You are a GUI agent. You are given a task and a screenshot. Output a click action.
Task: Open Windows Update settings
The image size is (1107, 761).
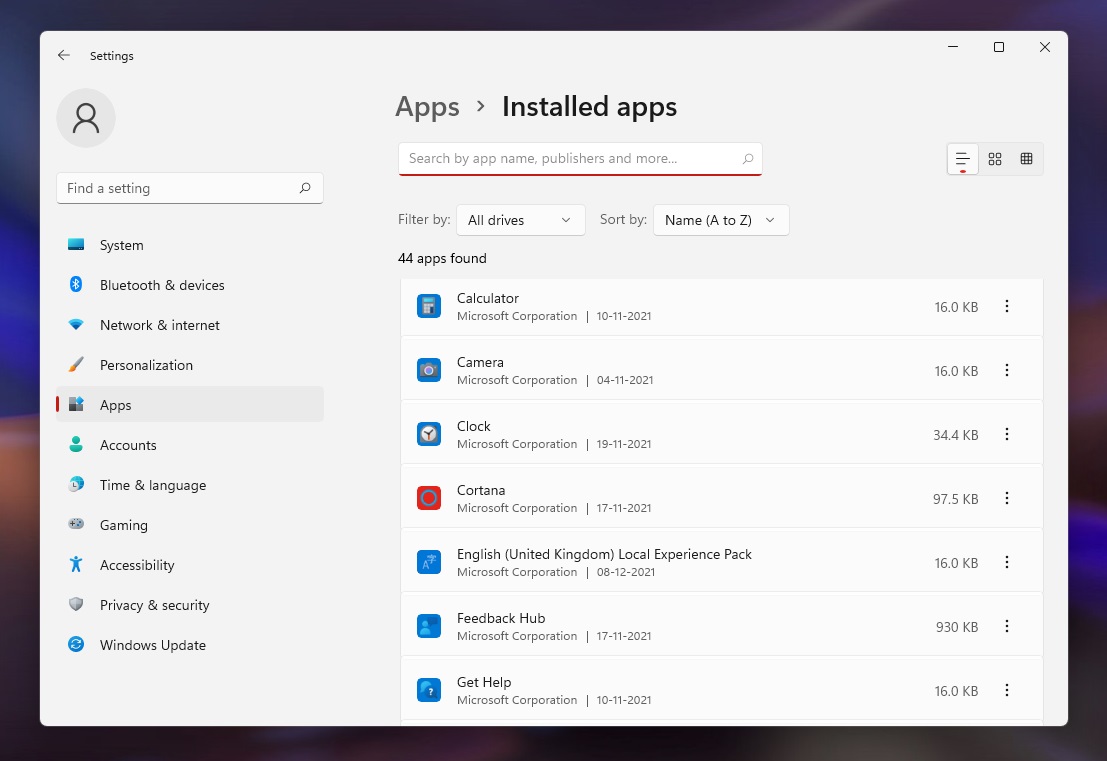coord(151,645)
